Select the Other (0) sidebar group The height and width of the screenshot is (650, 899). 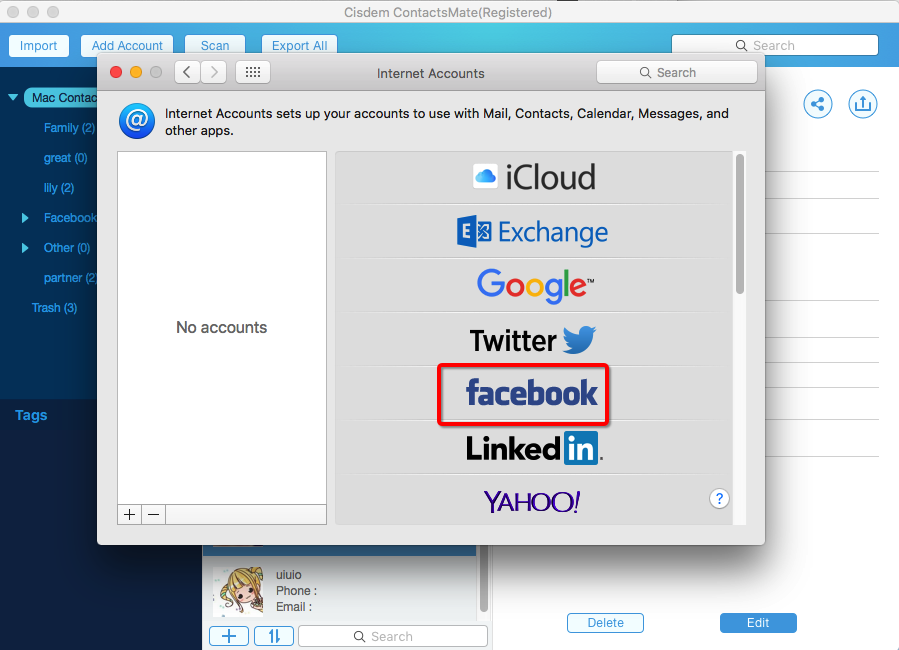click(x=67, y=248)
